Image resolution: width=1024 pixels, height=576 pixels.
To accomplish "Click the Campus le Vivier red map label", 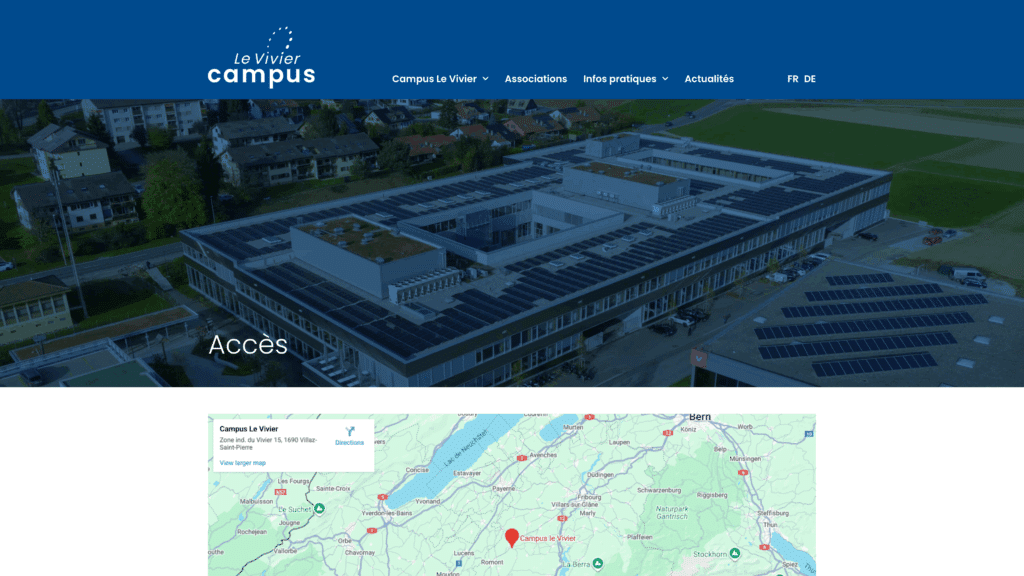I will [x=548, y=539].
